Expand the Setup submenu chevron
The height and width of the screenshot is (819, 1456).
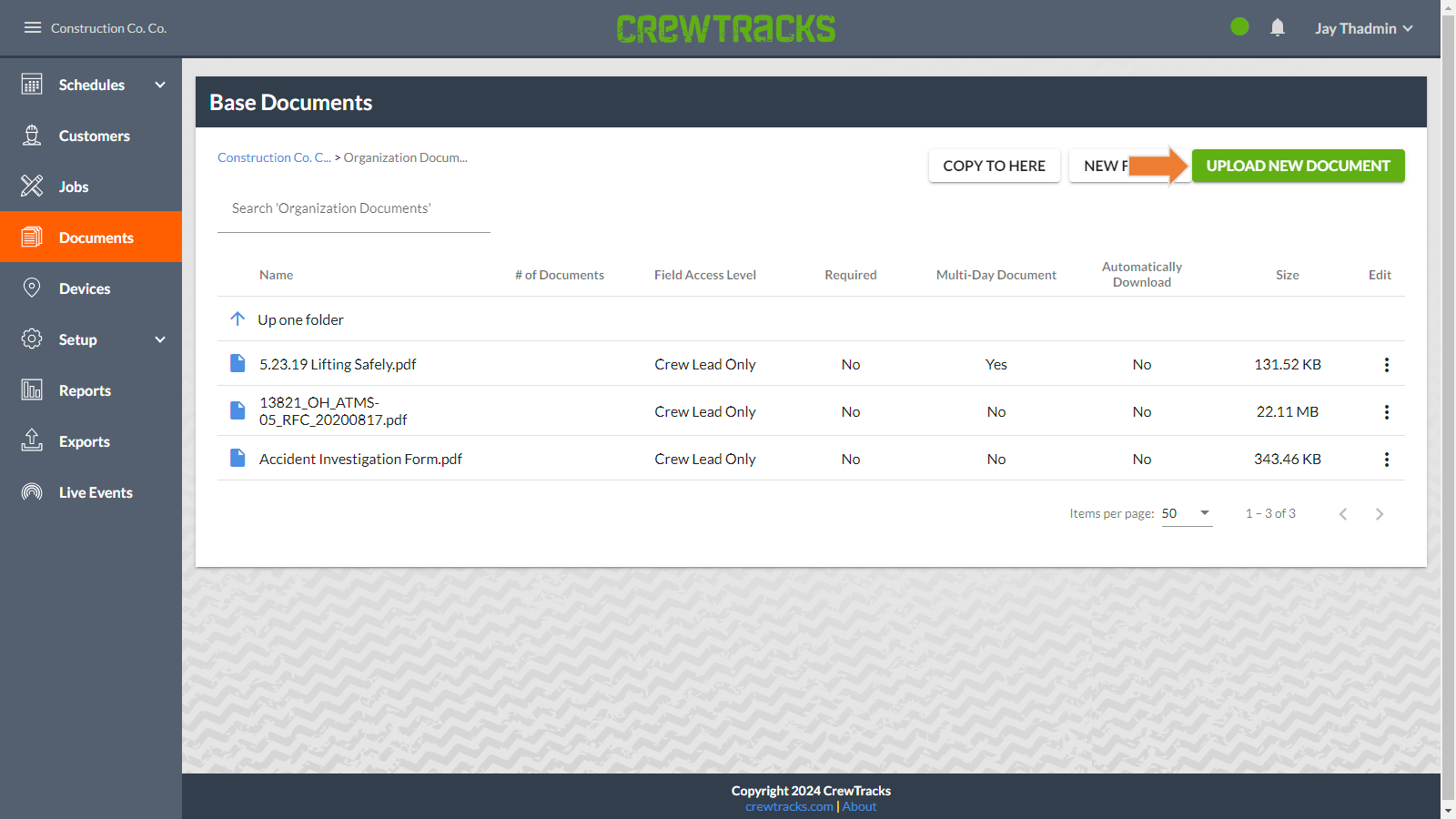click(x=160, y=339)
